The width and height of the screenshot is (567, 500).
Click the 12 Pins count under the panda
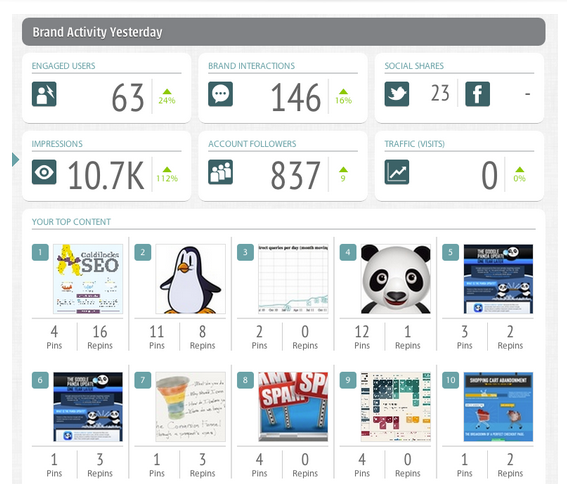pyautogui.click(x=362, y=332)
